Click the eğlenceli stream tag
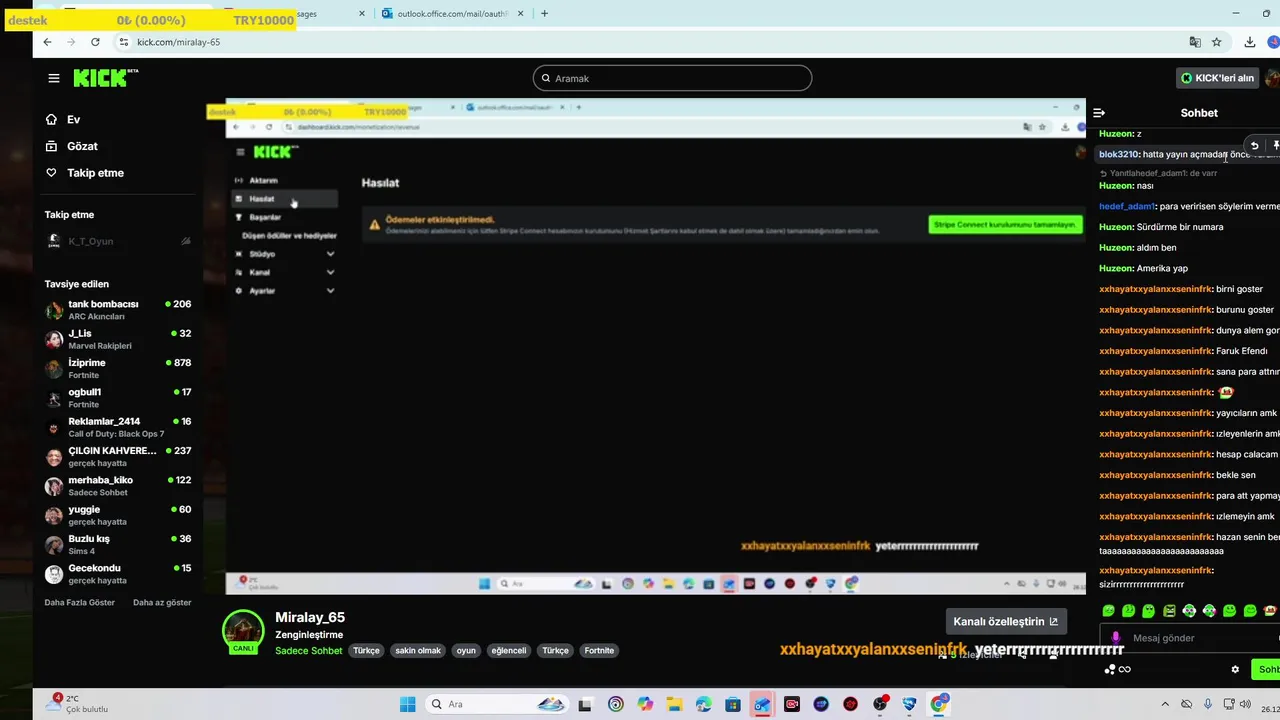The width and height of the screenshot is (1280, 720). pos(508,651)
